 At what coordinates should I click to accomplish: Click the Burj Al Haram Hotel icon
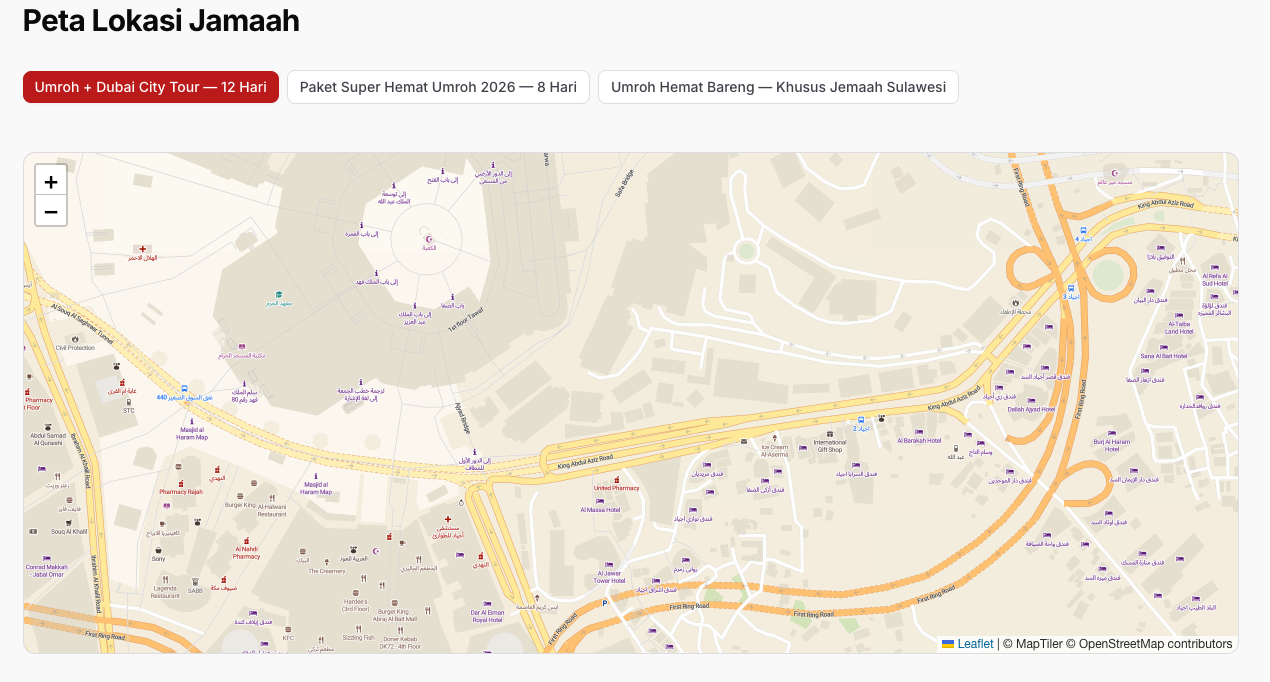pyautogui.click(x=1111, y=432)
